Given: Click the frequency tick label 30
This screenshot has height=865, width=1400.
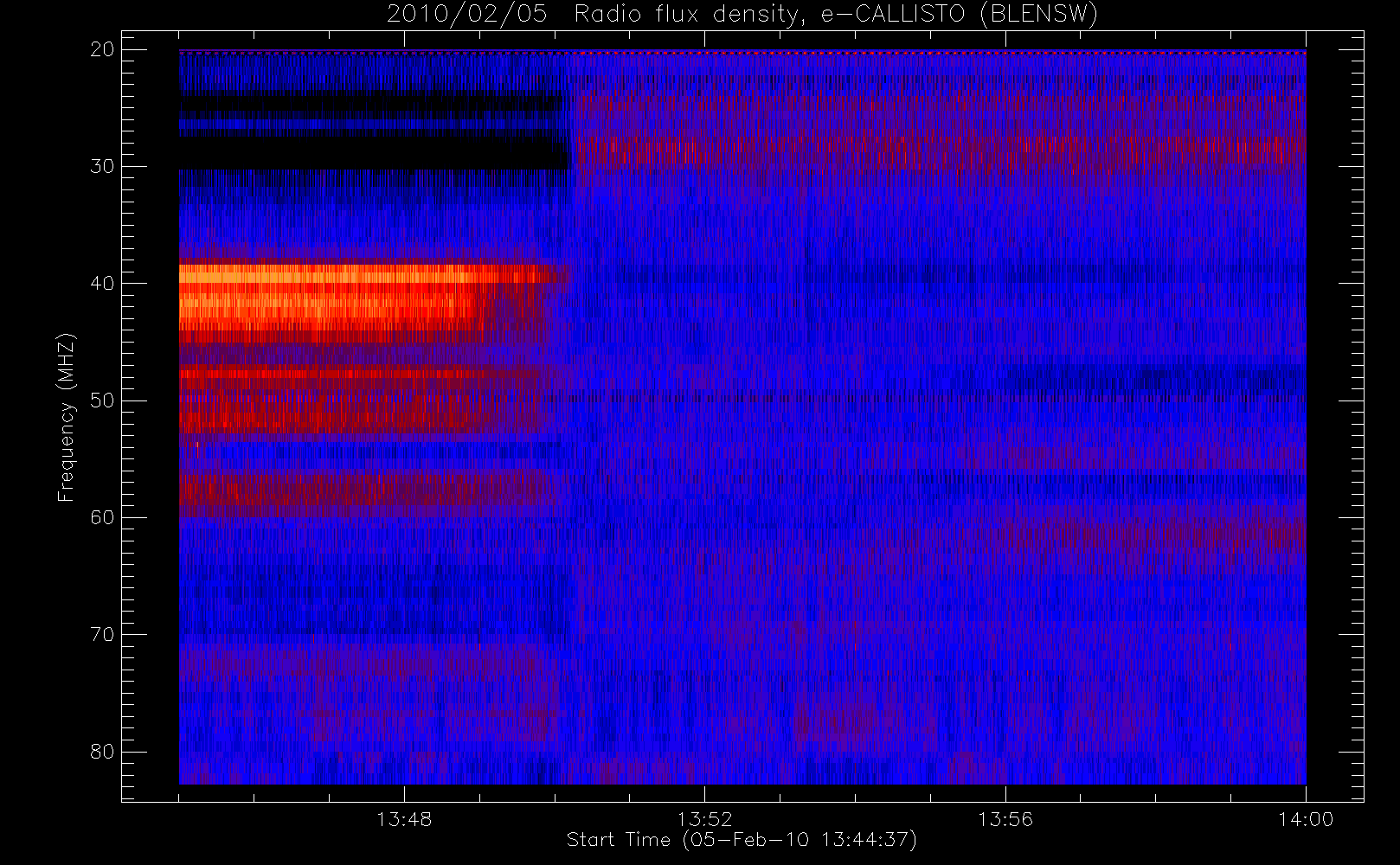Looking at the screenshot, I should coord(102,166).
